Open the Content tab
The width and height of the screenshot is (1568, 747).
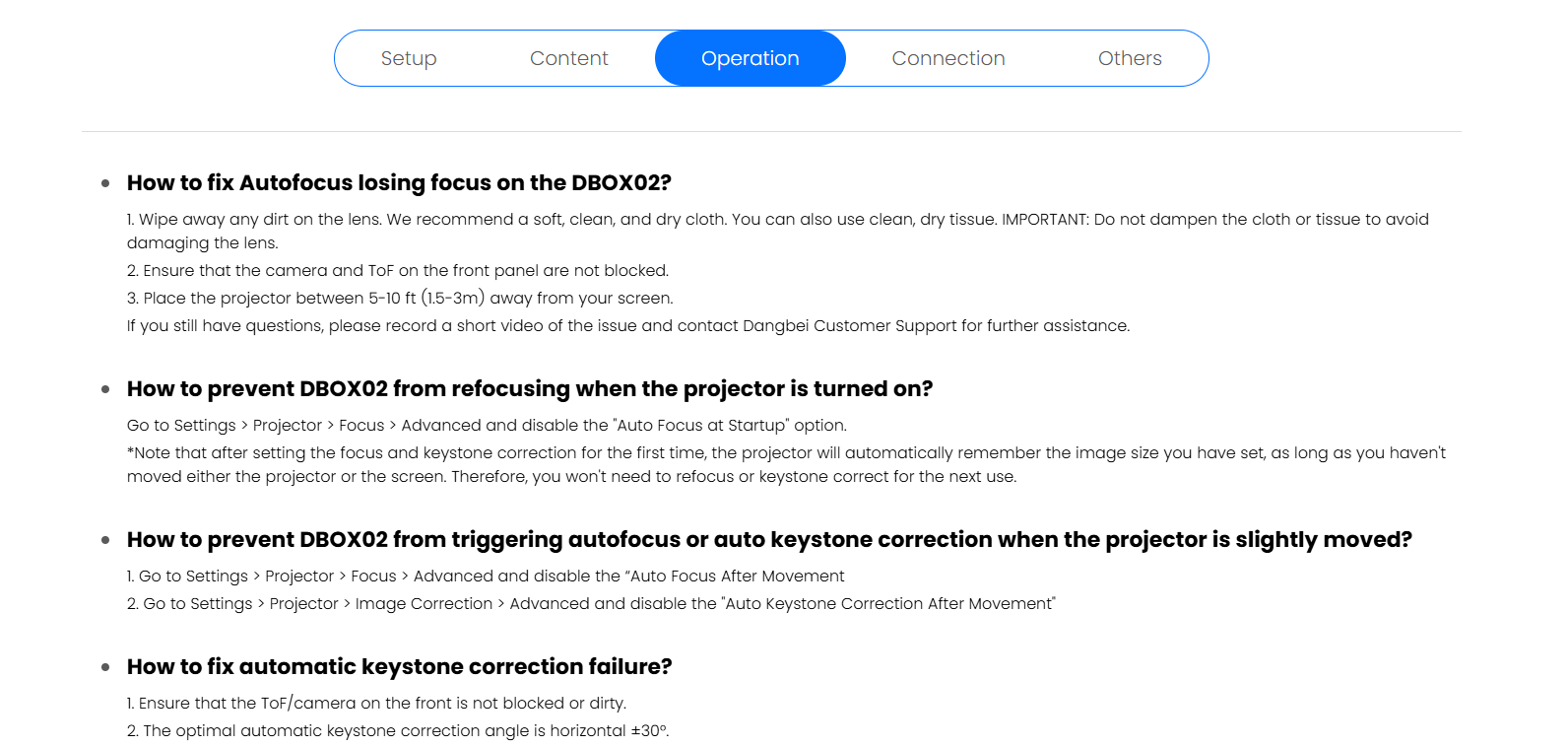(568, 58)
